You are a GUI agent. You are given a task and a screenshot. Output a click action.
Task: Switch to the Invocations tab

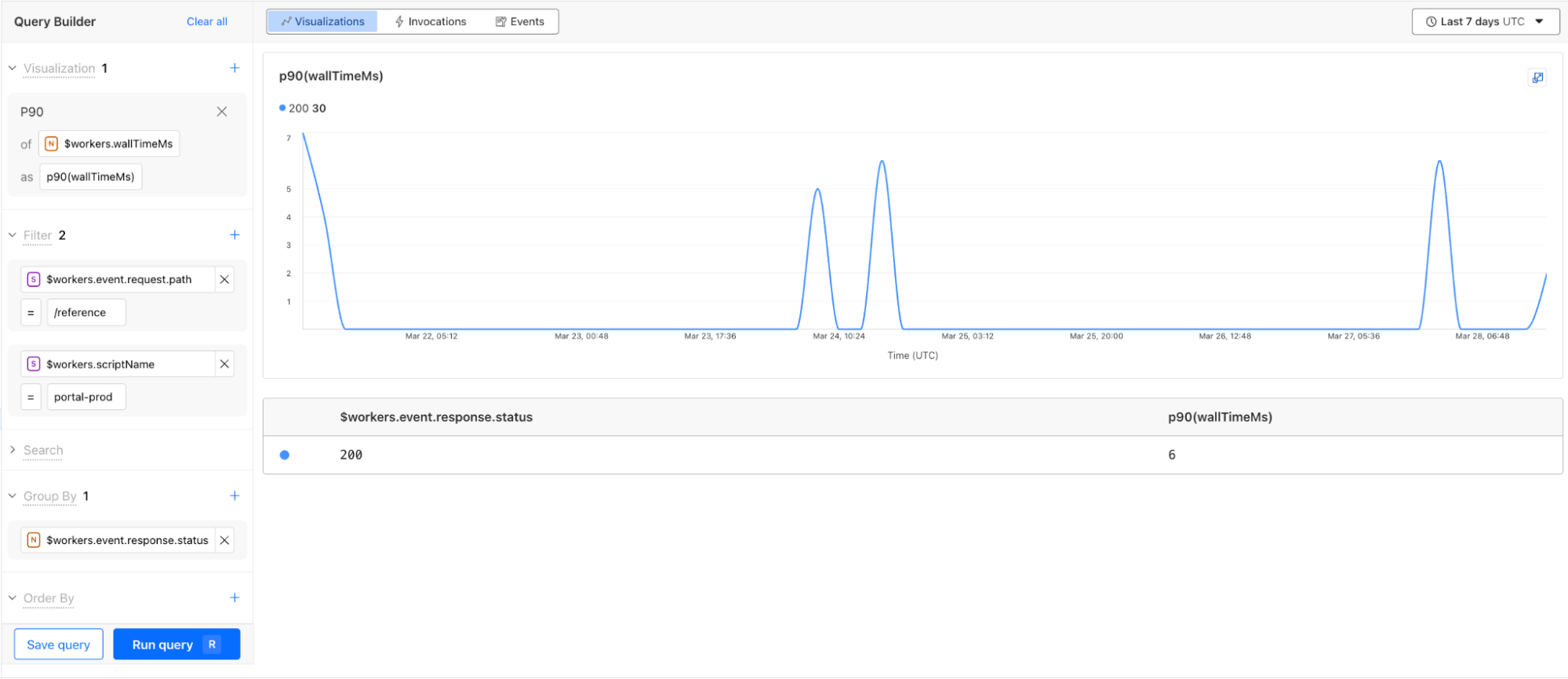coord(431,22)
